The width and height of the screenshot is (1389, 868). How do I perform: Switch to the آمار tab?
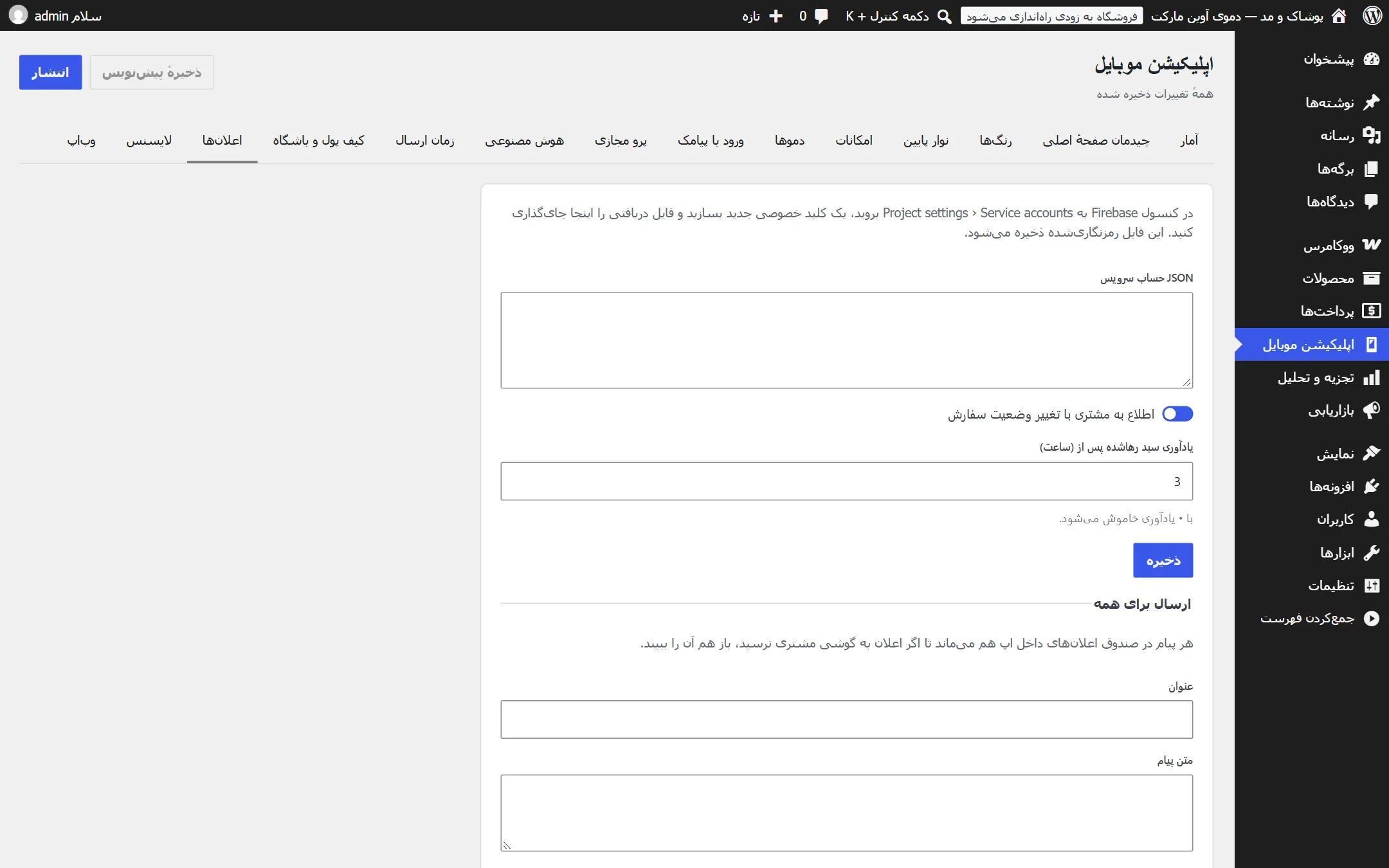click(x=1189, y=140)
